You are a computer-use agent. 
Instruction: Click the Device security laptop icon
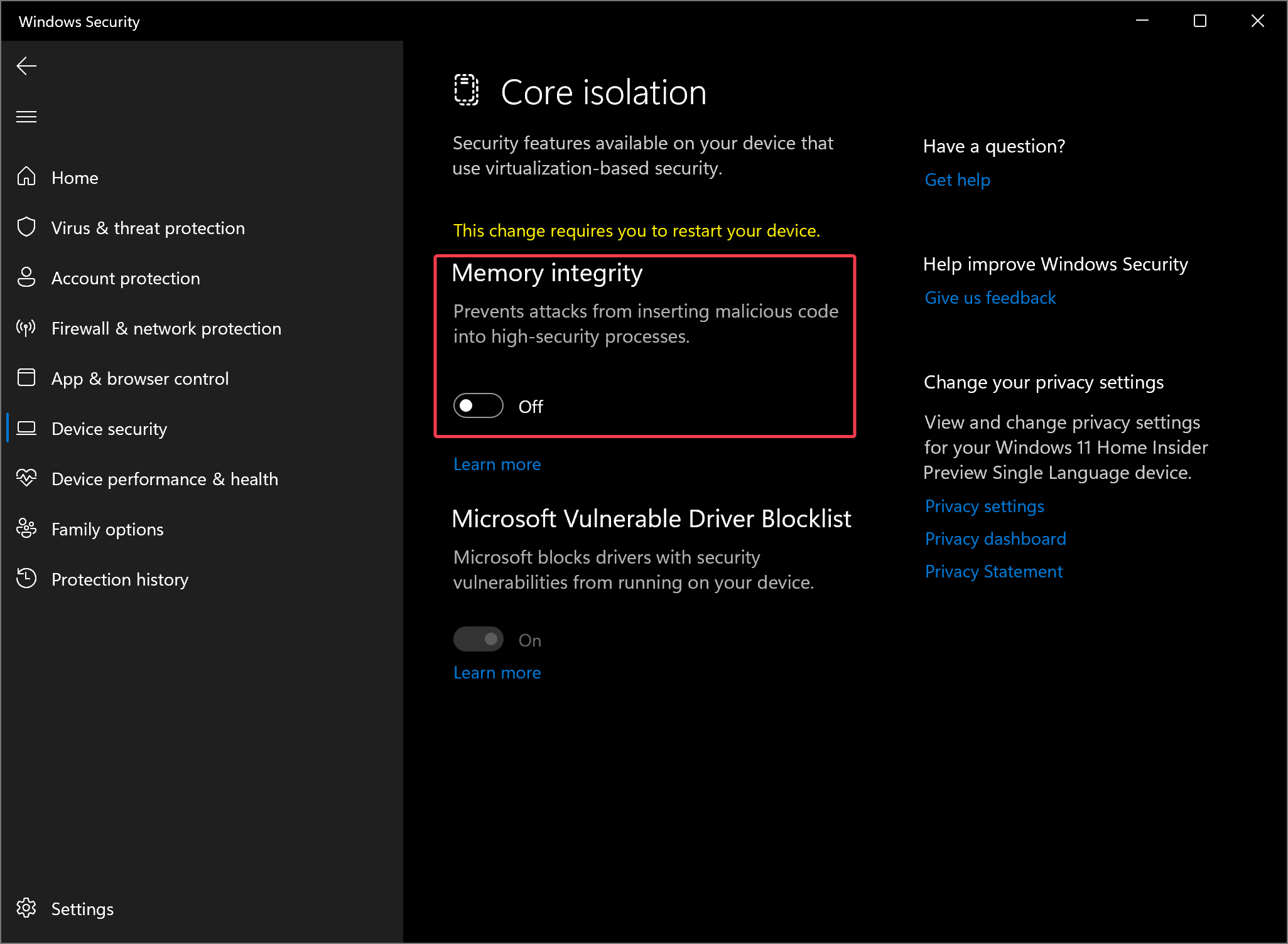click(x=26, y=428)
